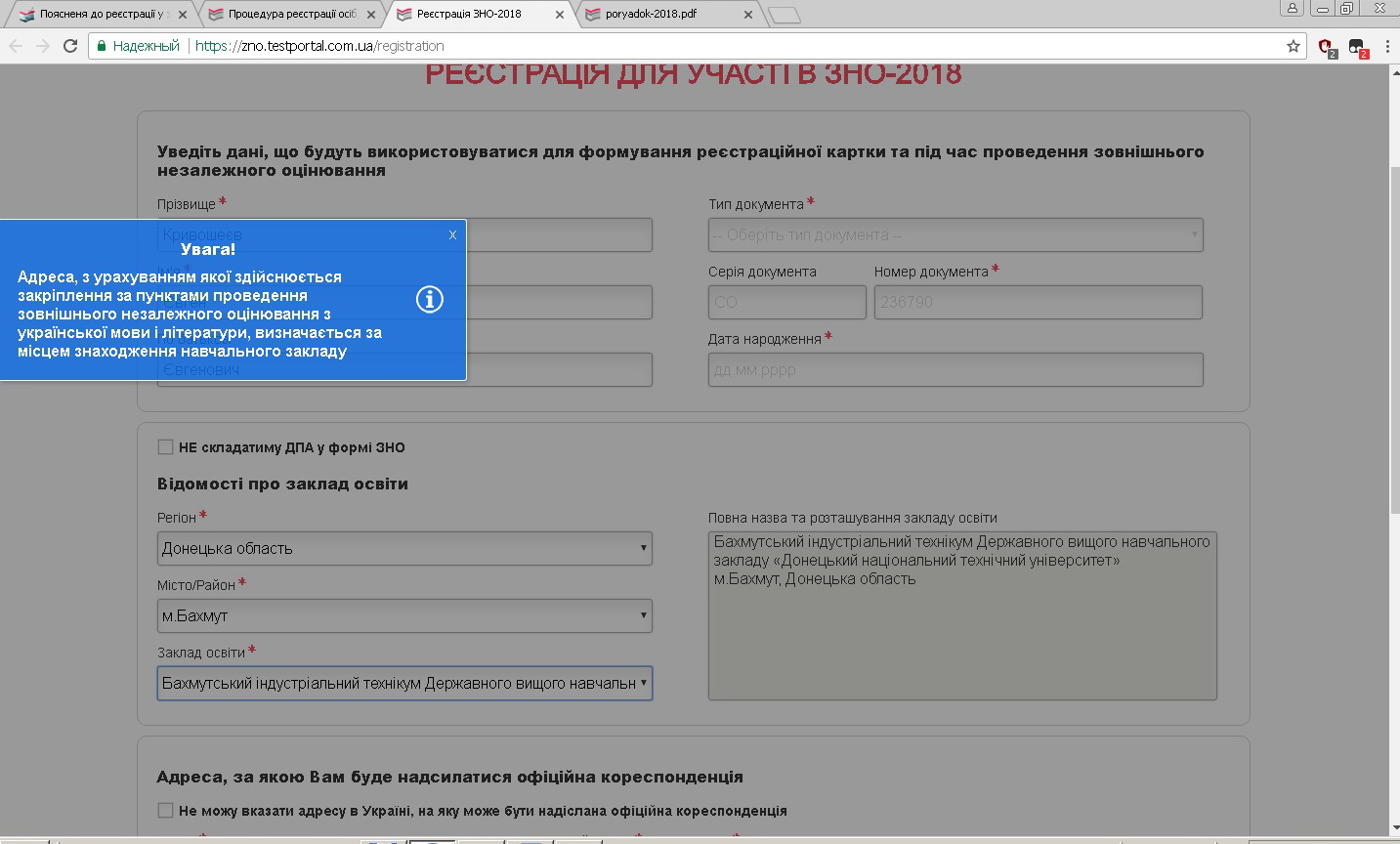1400x844 pixels.
Task: Open the 'Тип документа' dropdown
Action: tap(955, 234)
